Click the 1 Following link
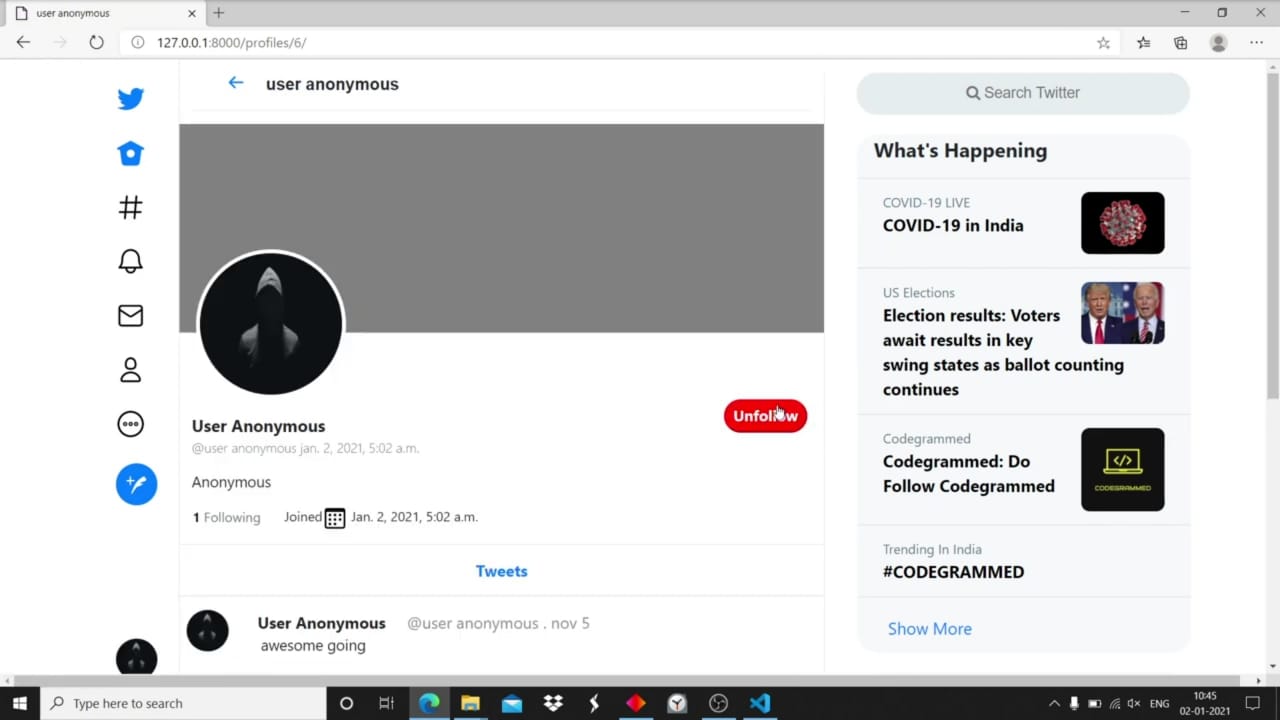This screenshot has height=720, width=1280. pyautogui.click(x=226, y=517)
